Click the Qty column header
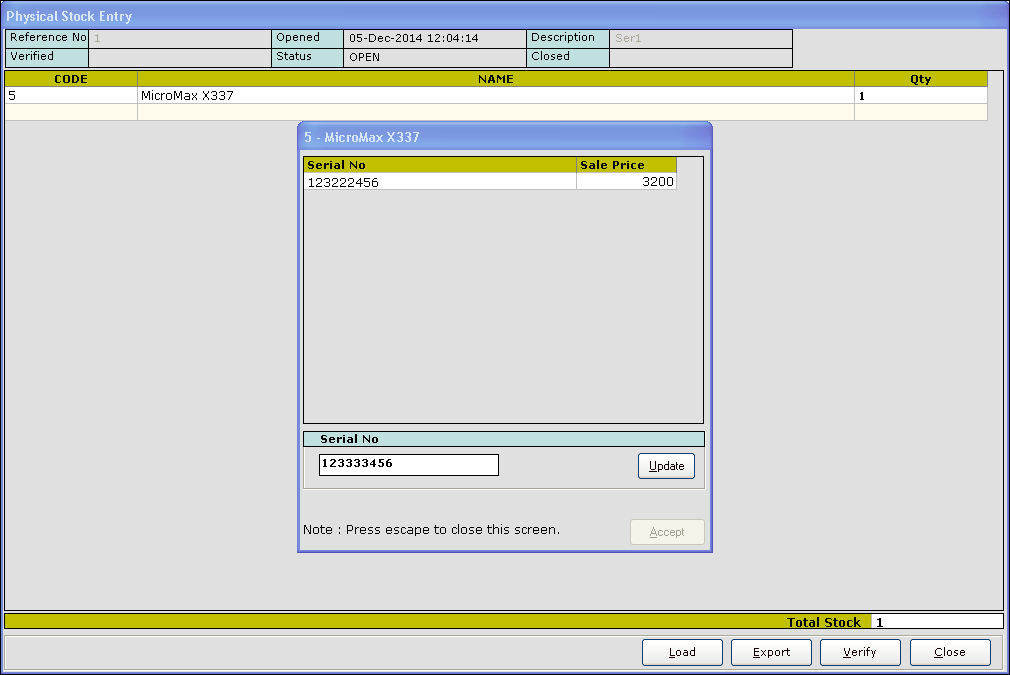 pos(920,79)
